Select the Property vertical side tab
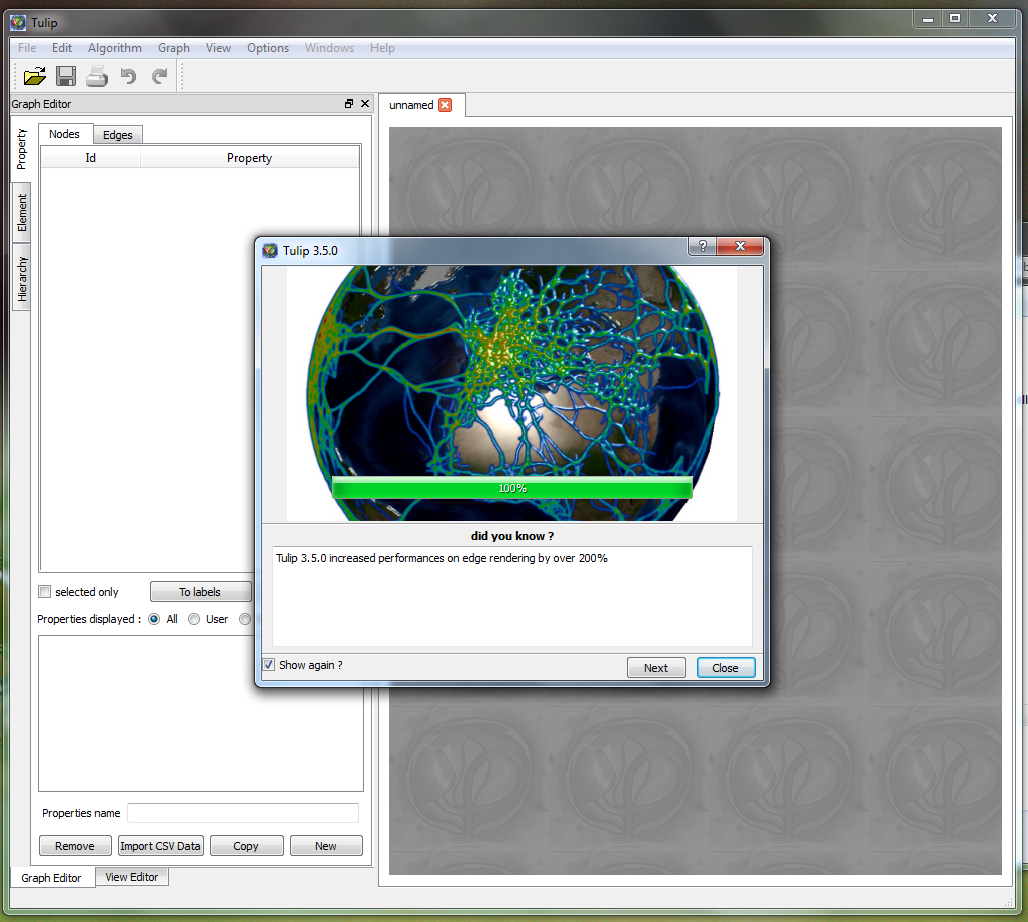1028x922 pixels. 22,149
